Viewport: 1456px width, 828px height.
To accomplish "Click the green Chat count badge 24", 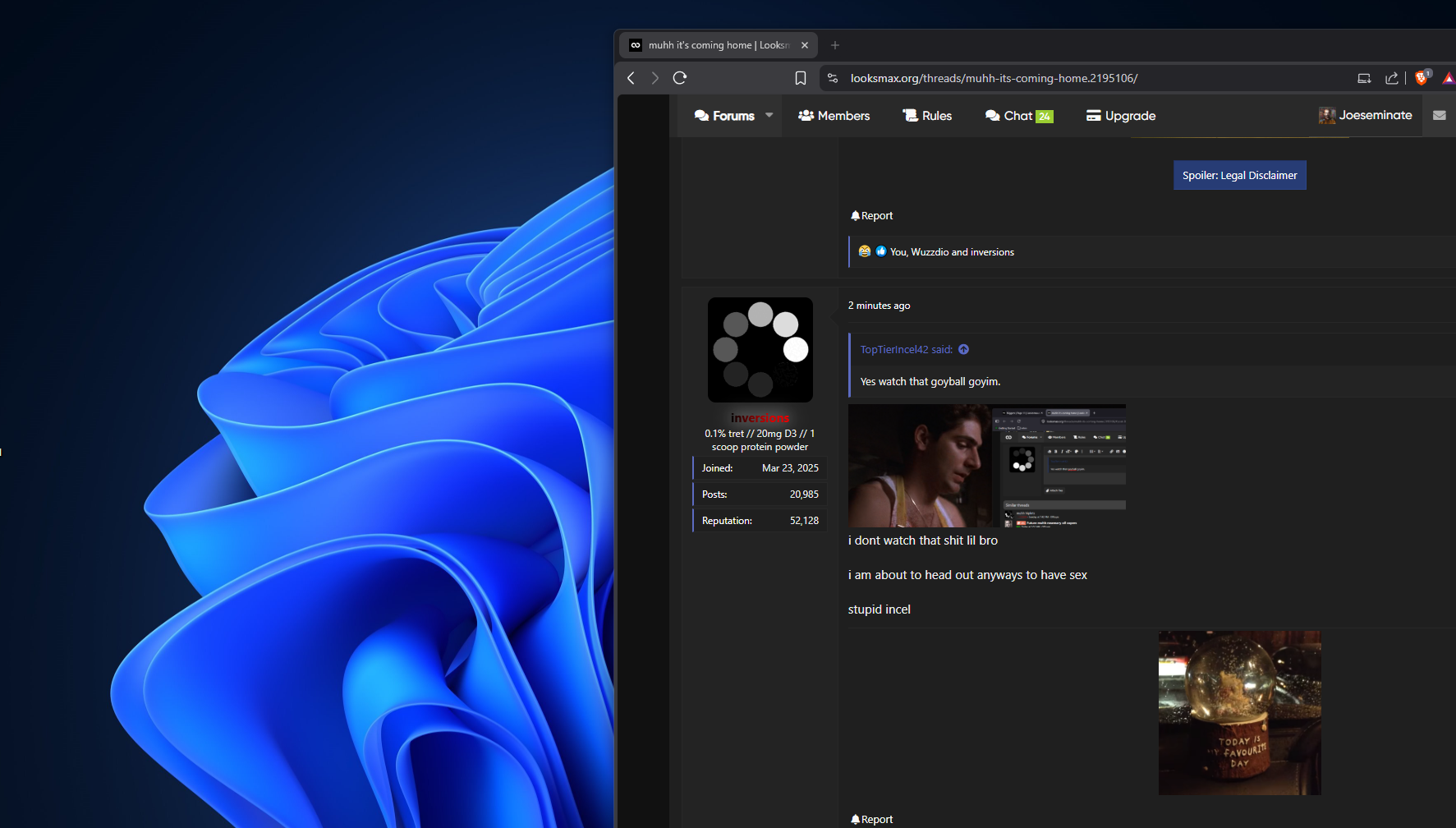I will pyautogui.click(x=1045, y=117).
